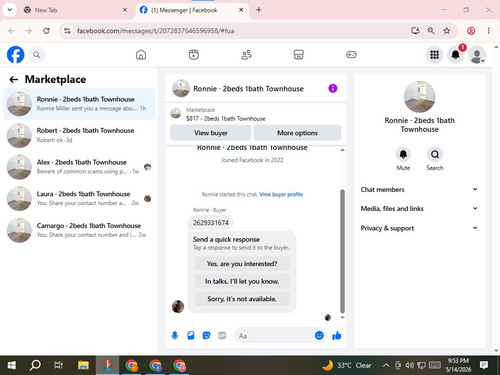Click the More options button
500x375 pixels.
tap(297, 133)
